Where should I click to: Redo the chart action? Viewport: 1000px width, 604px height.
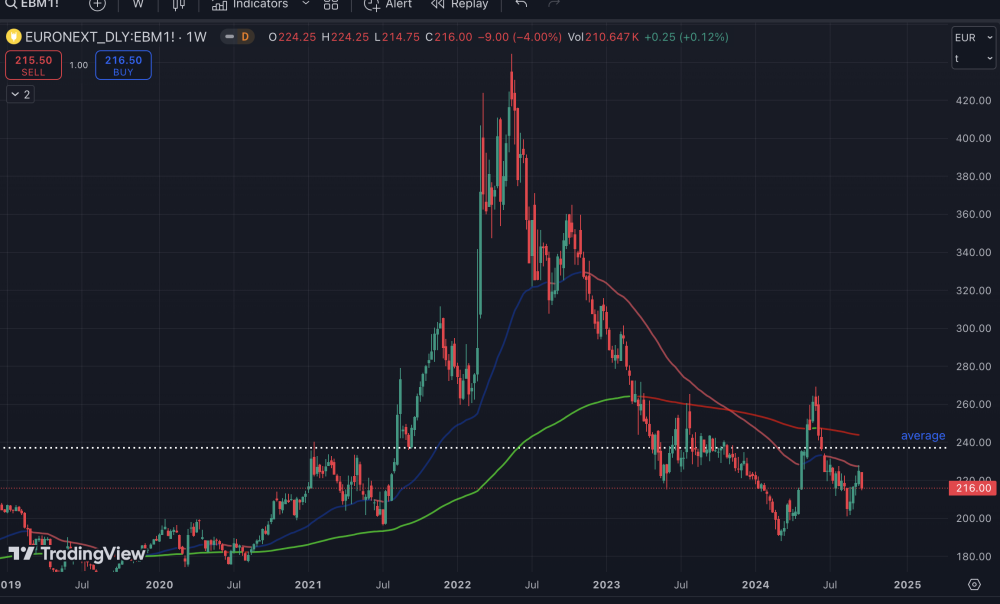pos(554,4)
